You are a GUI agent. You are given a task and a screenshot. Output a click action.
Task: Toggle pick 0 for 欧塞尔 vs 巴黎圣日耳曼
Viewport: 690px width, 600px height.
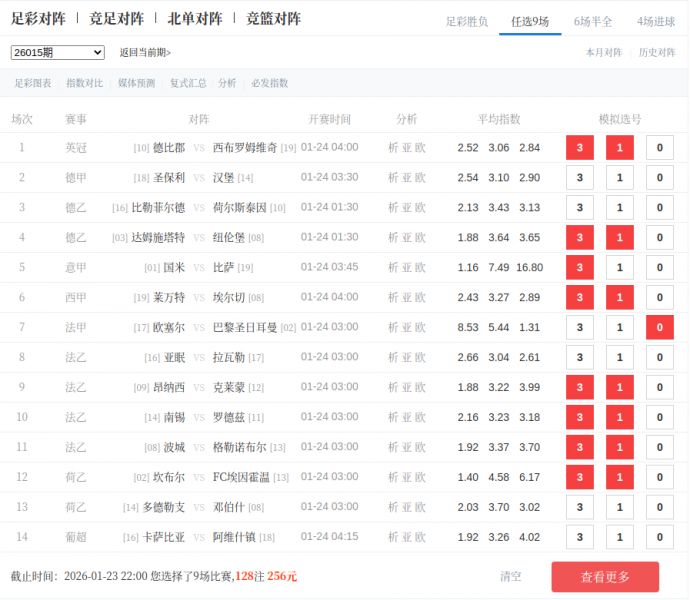[659, 328]
